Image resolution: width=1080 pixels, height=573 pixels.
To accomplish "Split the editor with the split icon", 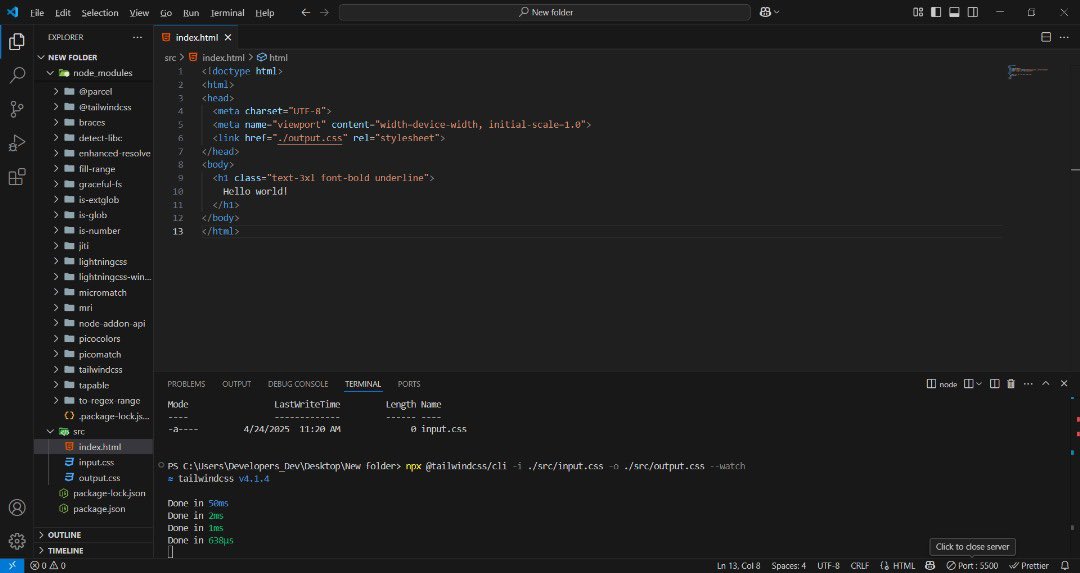I will point(1046,37).
